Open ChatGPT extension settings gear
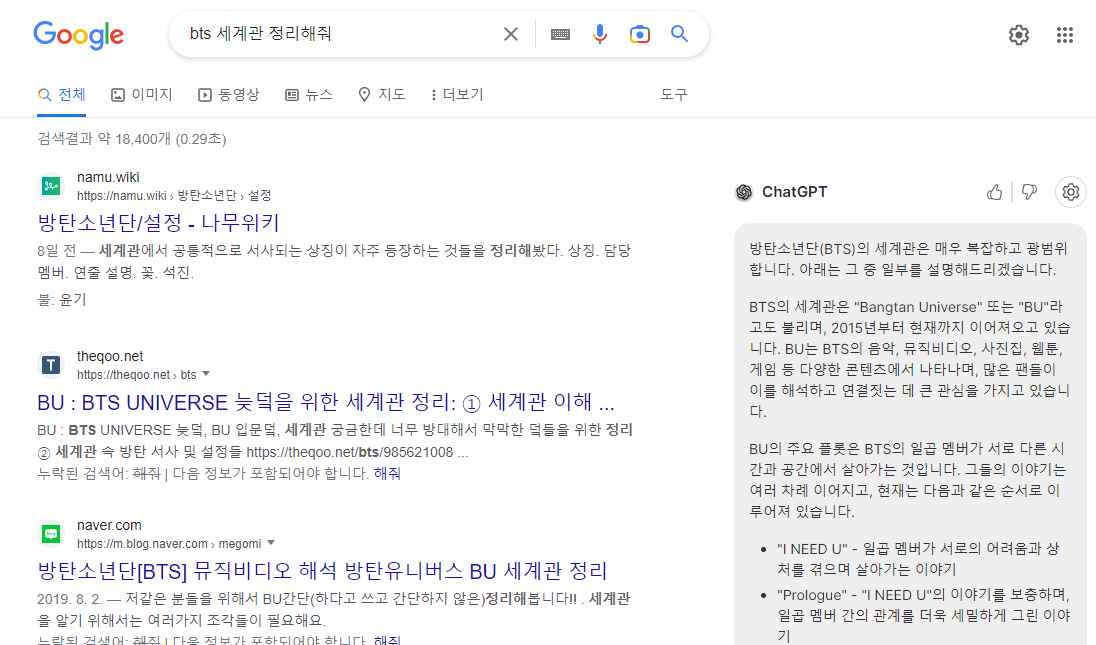The height and width of the screenshot is (645, 1096). click(x=1070, y=191)
